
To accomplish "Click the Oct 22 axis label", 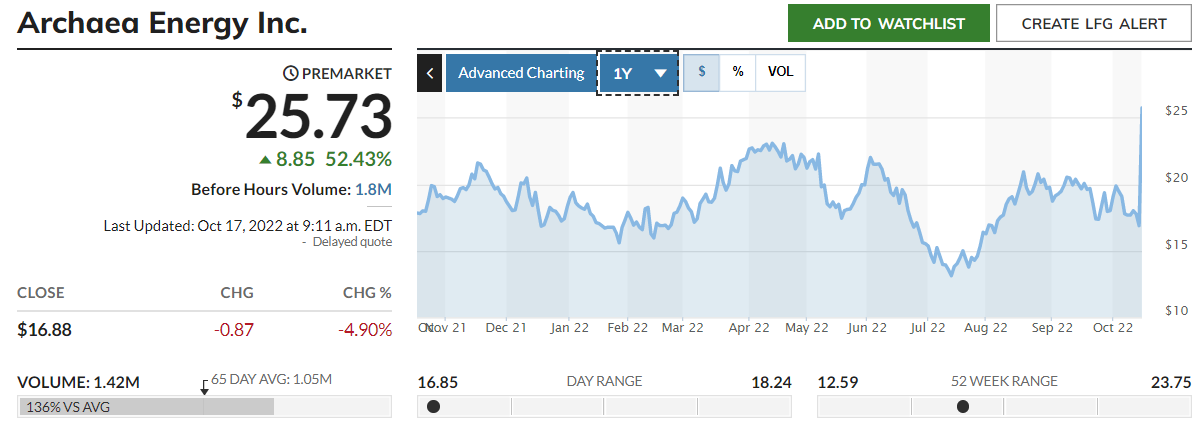I will [x=1112, y=327].
